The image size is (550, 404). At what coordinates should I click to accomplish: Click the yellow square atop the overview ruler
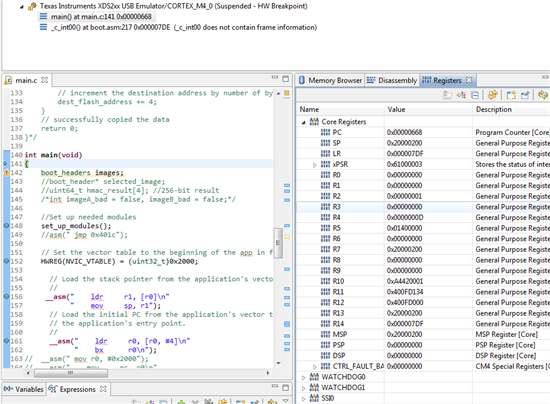(x=287, y=93)
